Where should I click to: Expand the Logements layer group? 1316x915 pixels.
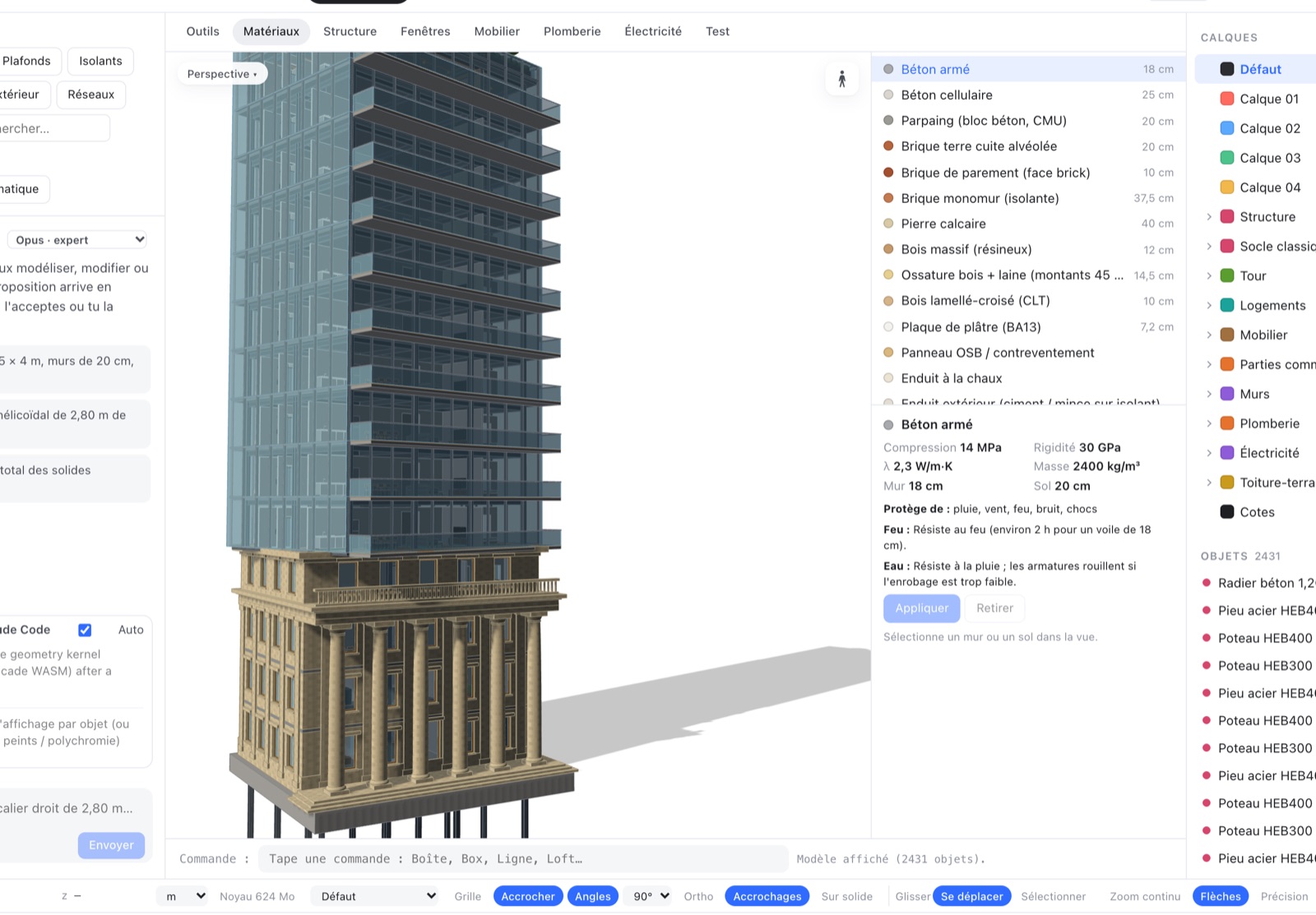point(1209,305)
